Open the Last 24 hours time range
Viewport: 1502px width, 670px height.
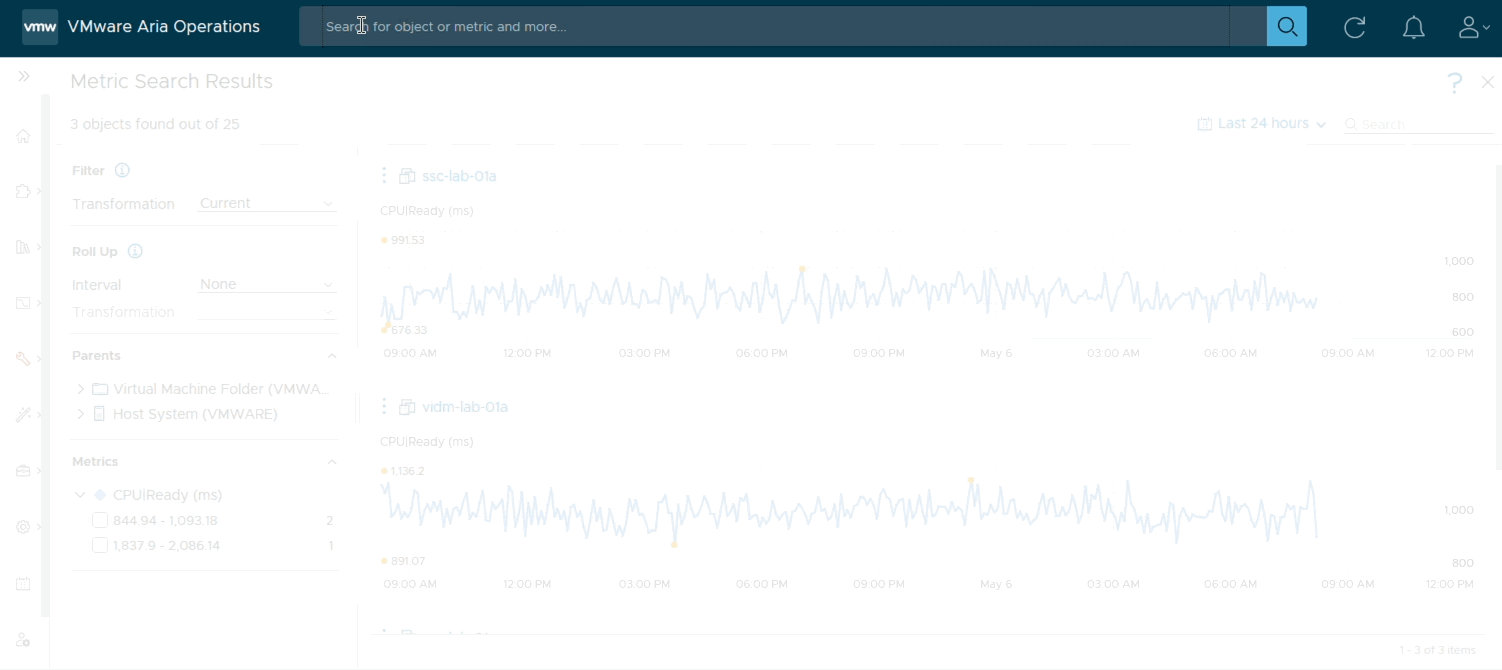pyautogui.click(x=1262, y=124)
